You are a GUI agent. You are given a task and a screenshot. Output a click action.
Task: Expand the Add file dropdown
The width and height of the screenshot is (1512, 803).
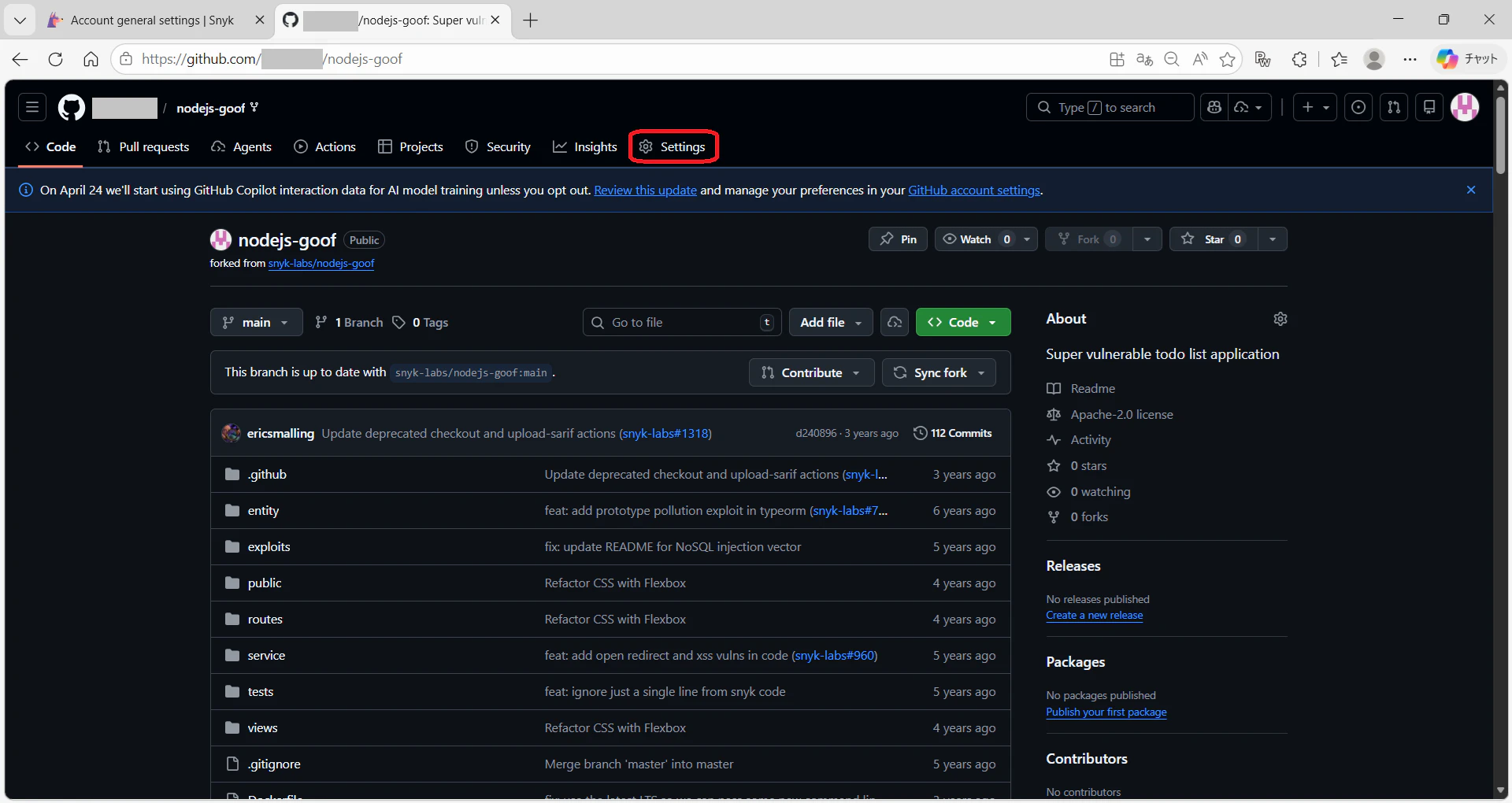tap(831, 322)
